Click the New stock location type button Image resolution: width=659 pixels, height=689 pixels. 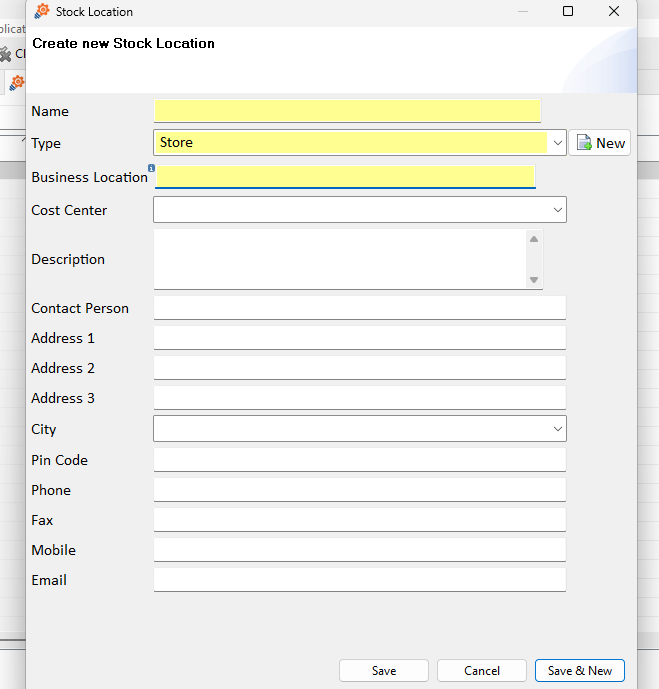tap(600, 143)
